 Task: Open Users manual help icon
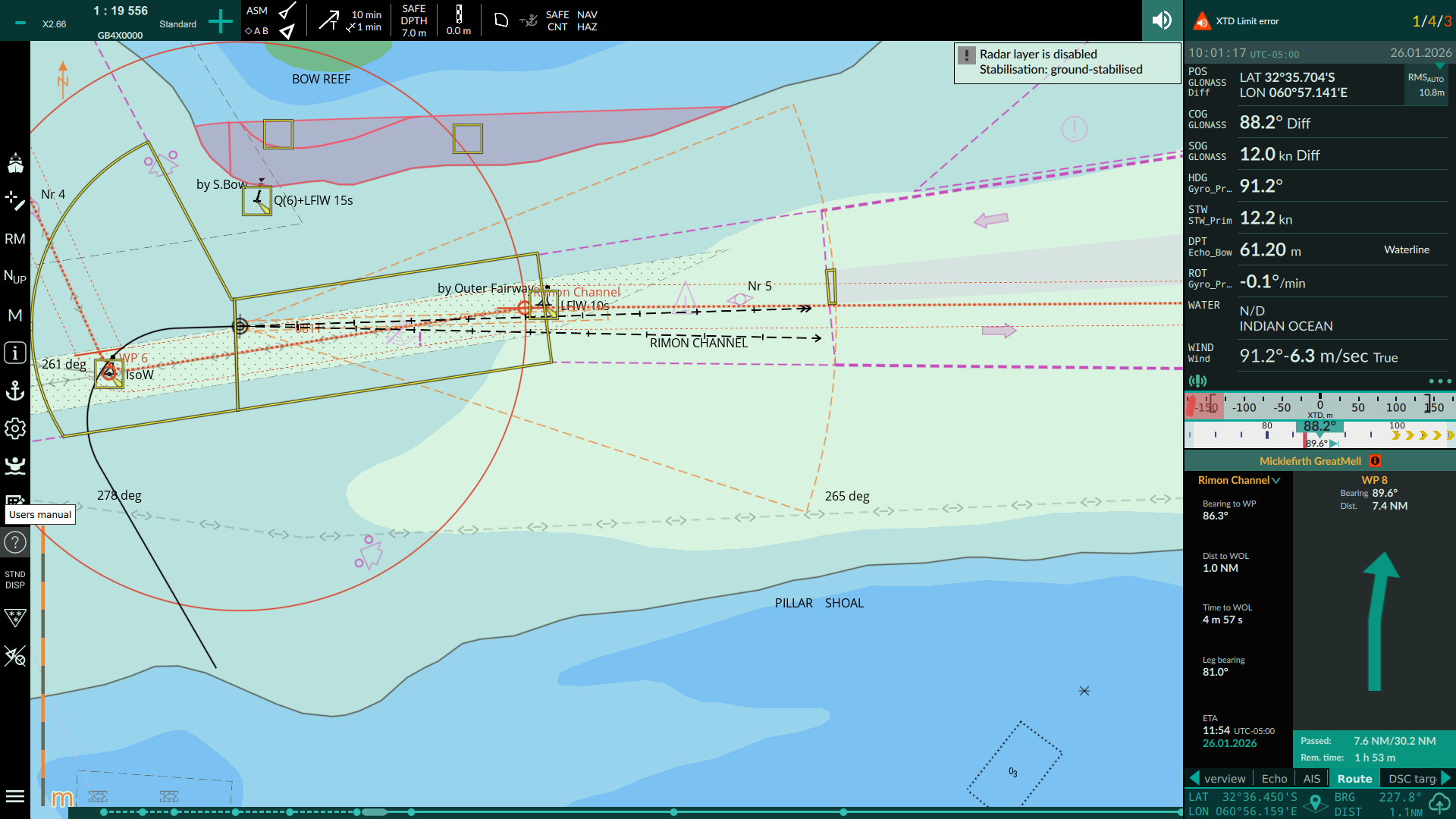click(x=15, y=542)
